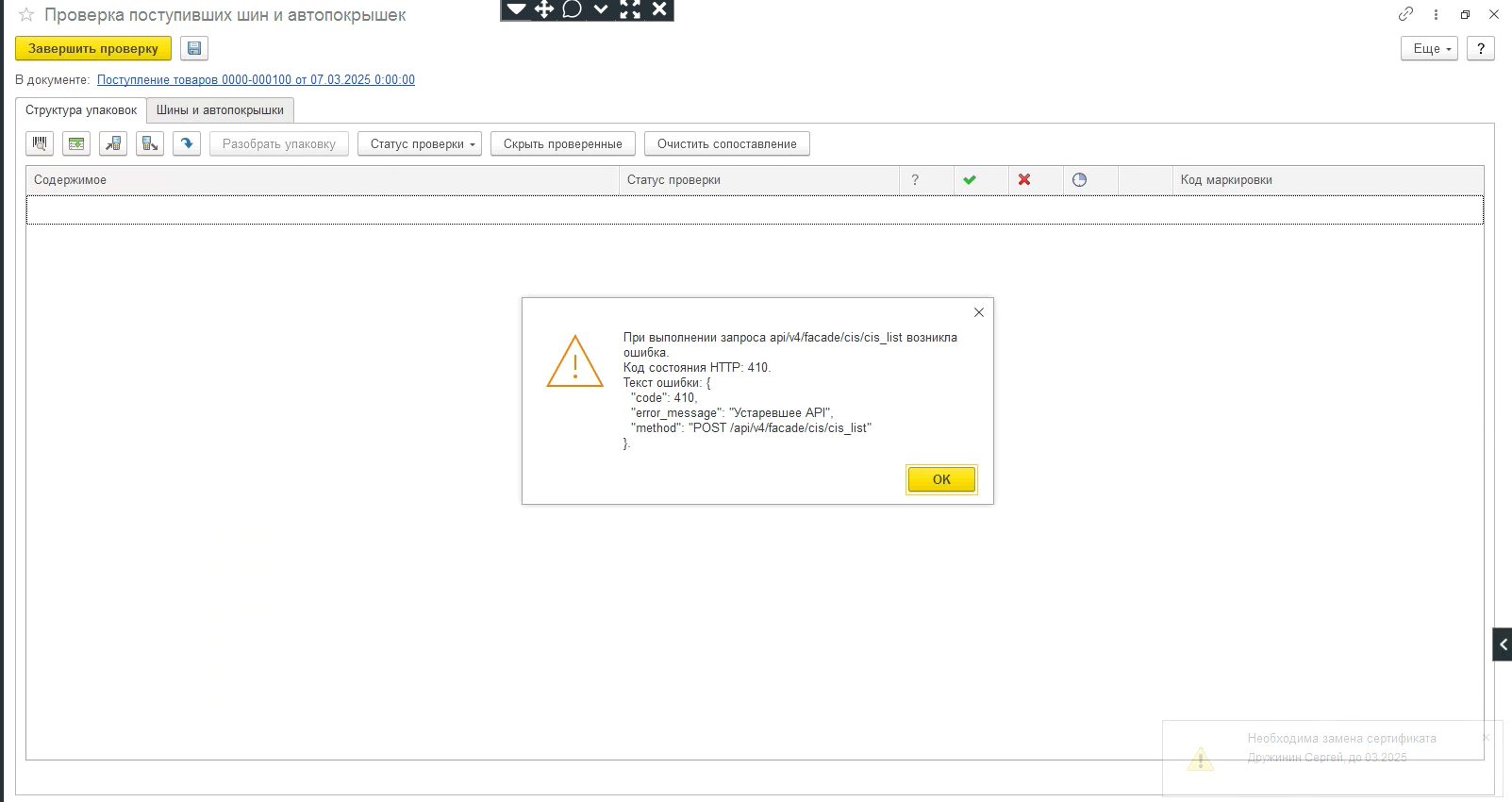Expand the collapsed side panel arrow
Viewport: 1512px width, 802px height.
click(x=1503, y=644)
